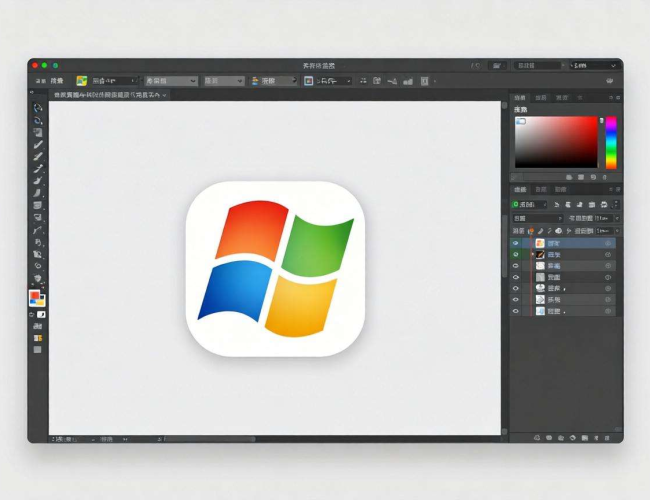Click the fill and stroke color swatches in toolbox
This screenshot has height=500, width=650.
pos(37,298)
